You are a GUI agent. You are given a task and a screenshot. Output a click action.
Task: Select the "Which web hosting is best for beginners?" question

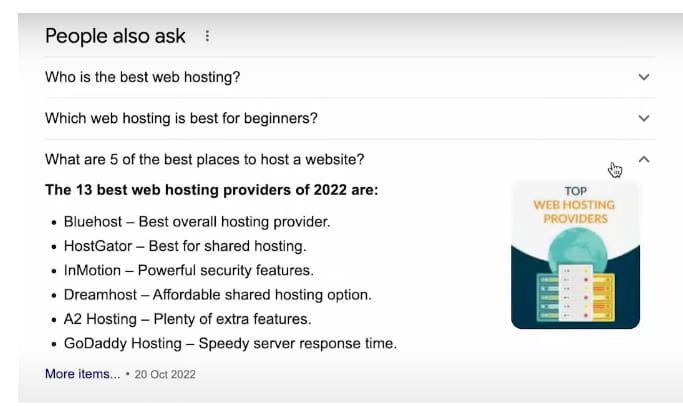181,118
